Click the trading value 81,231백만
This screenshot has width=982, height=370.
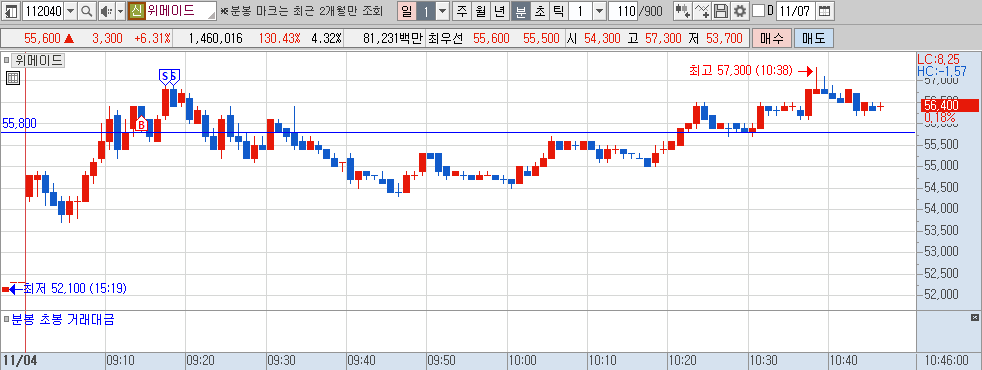point(393,38)
